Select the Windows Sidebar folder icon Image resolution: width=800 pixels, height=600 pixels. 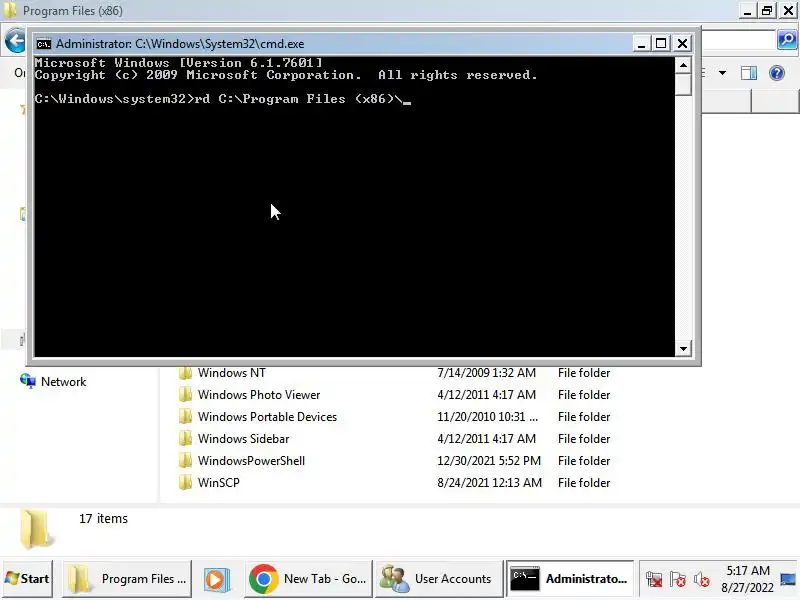coord(185,439)
